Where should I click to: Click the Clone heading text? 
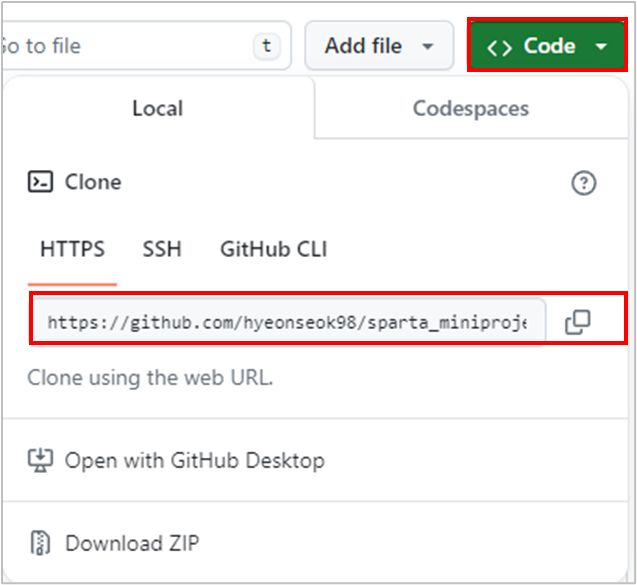pyautogui.click(x=93, y=182)
